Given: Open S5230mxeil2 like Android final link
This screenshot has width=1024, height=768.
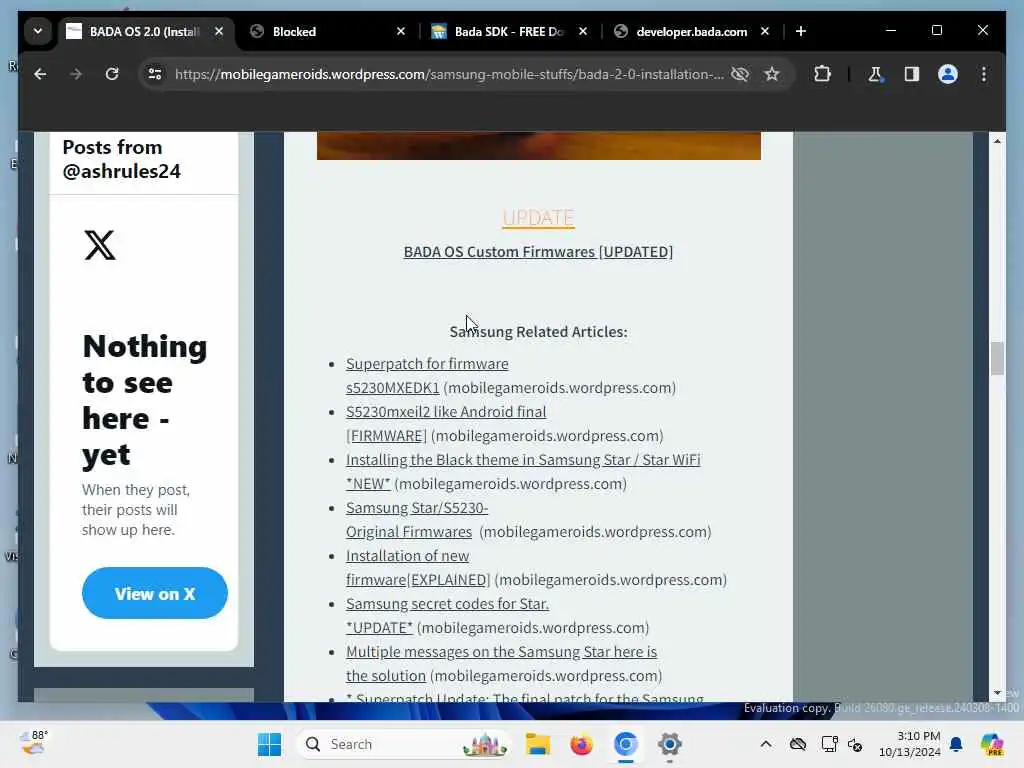Looking at the screenshot, I should (446, 423).
